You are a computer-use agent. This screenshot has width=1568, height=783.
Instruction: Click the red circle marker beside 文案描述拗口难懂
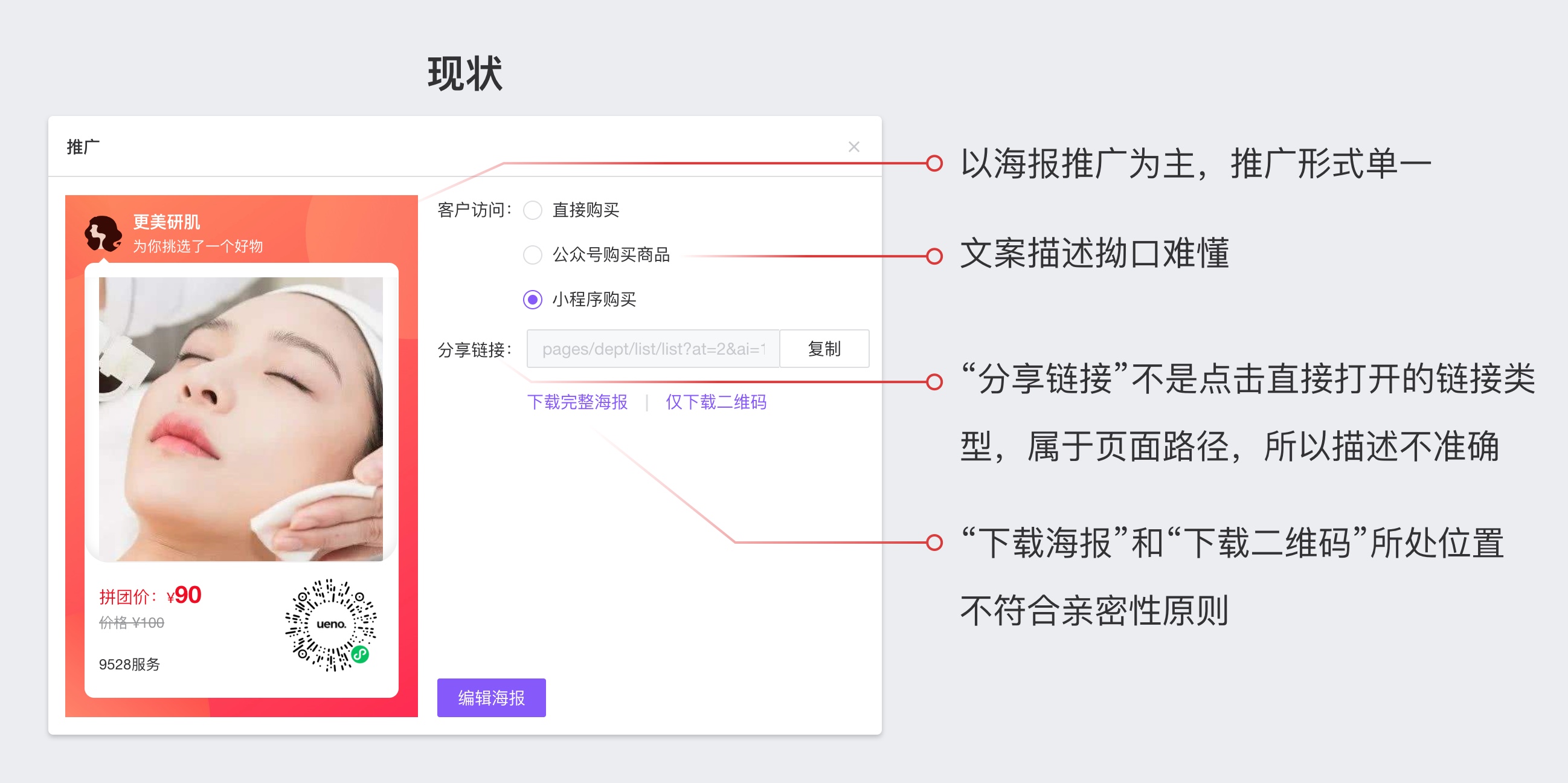click(934, 256)
